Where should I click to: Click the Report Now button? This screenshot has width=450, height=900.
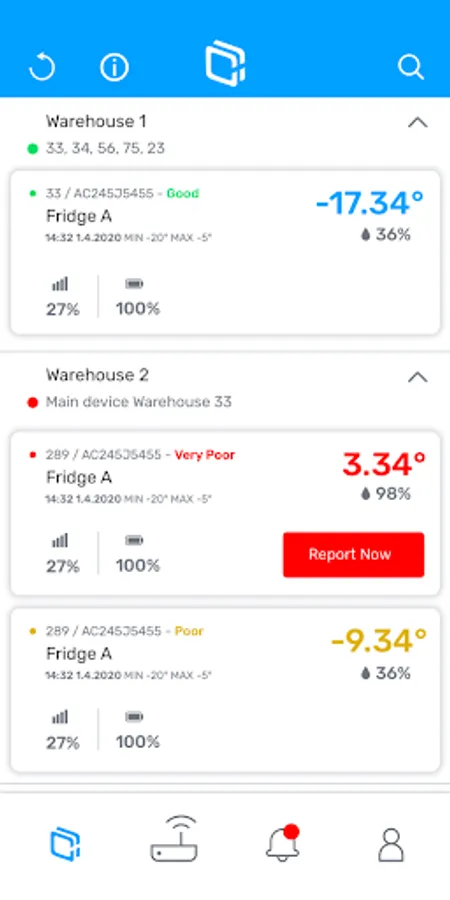[354, 554]
